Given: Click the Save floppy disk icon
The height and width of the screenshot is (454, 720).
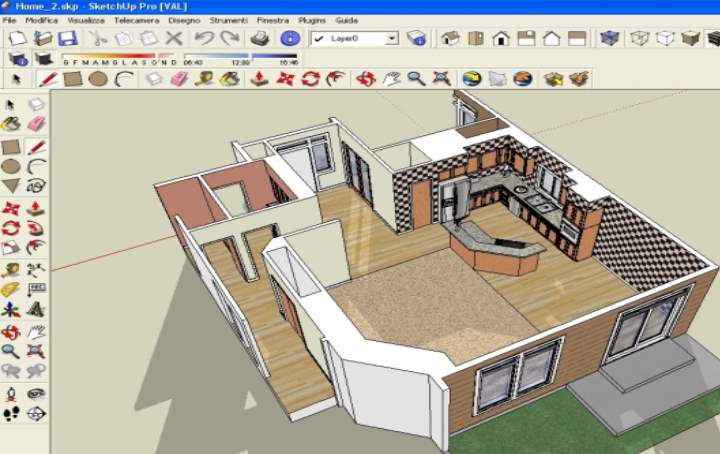Looking at the screenshot, I should pos(67,39).
